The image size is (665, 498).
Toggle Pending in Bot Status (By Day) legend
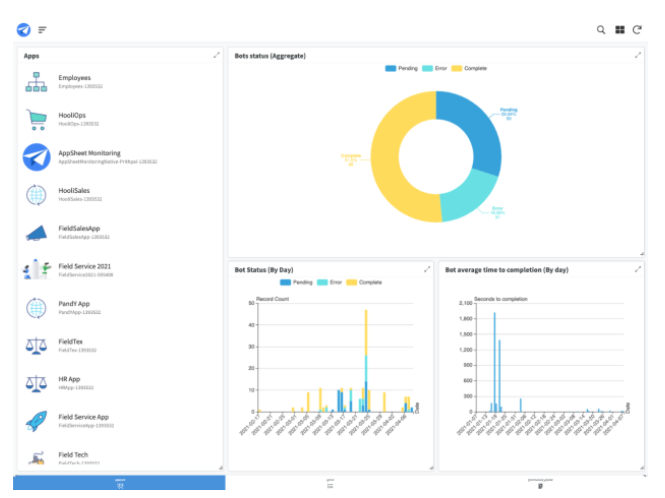pos(296,283)
